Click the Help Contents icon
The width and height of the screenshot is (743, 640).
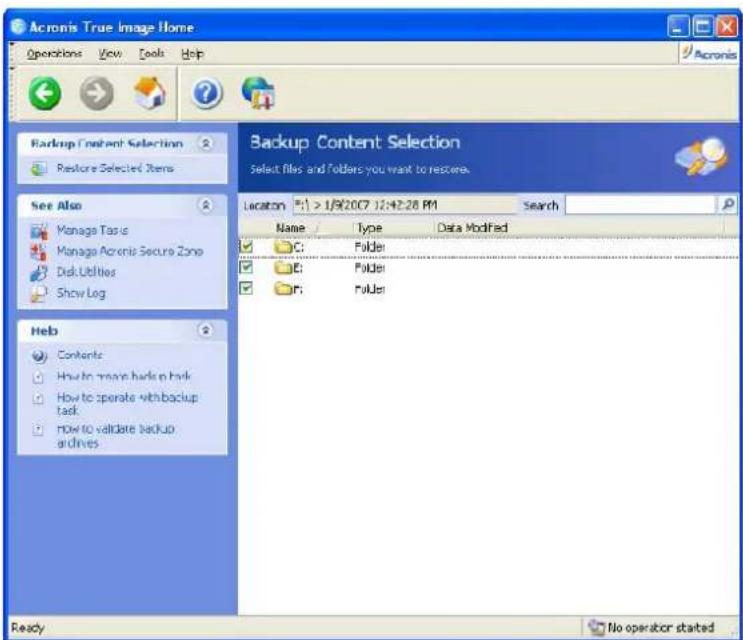click(x=39, y=356)
